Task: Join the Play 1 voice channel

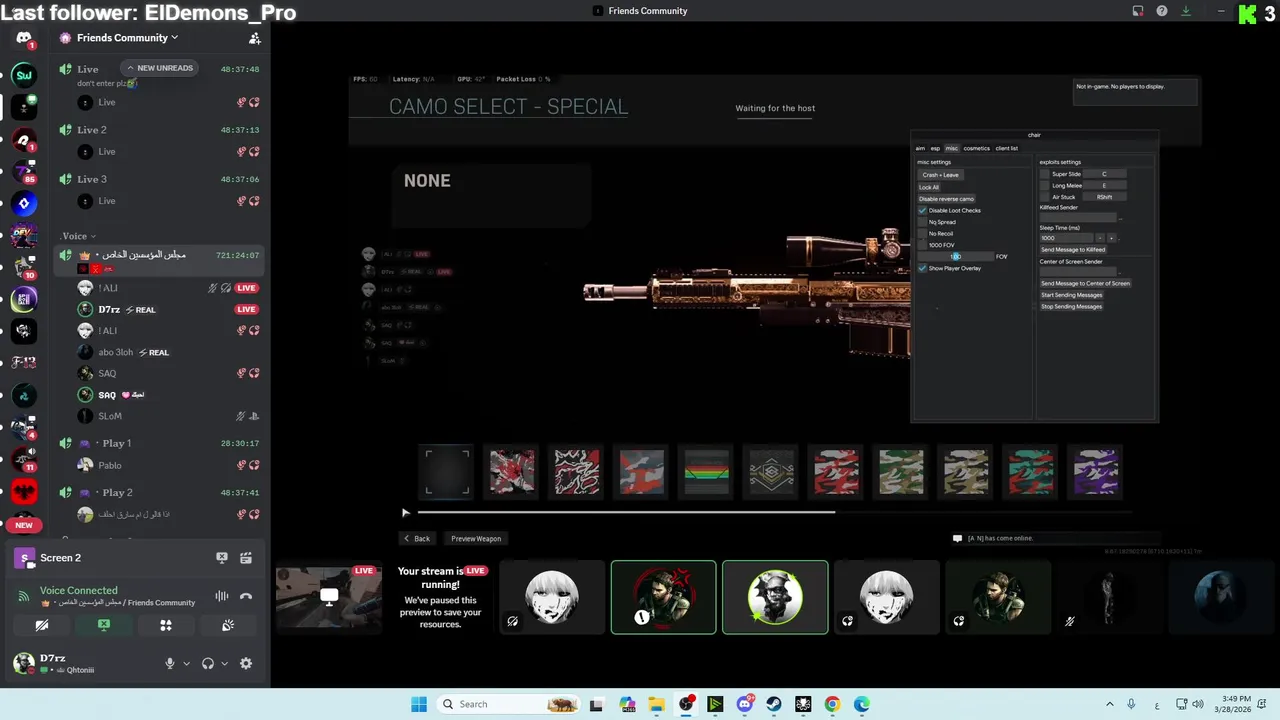Action: click(x=160, y=443)
